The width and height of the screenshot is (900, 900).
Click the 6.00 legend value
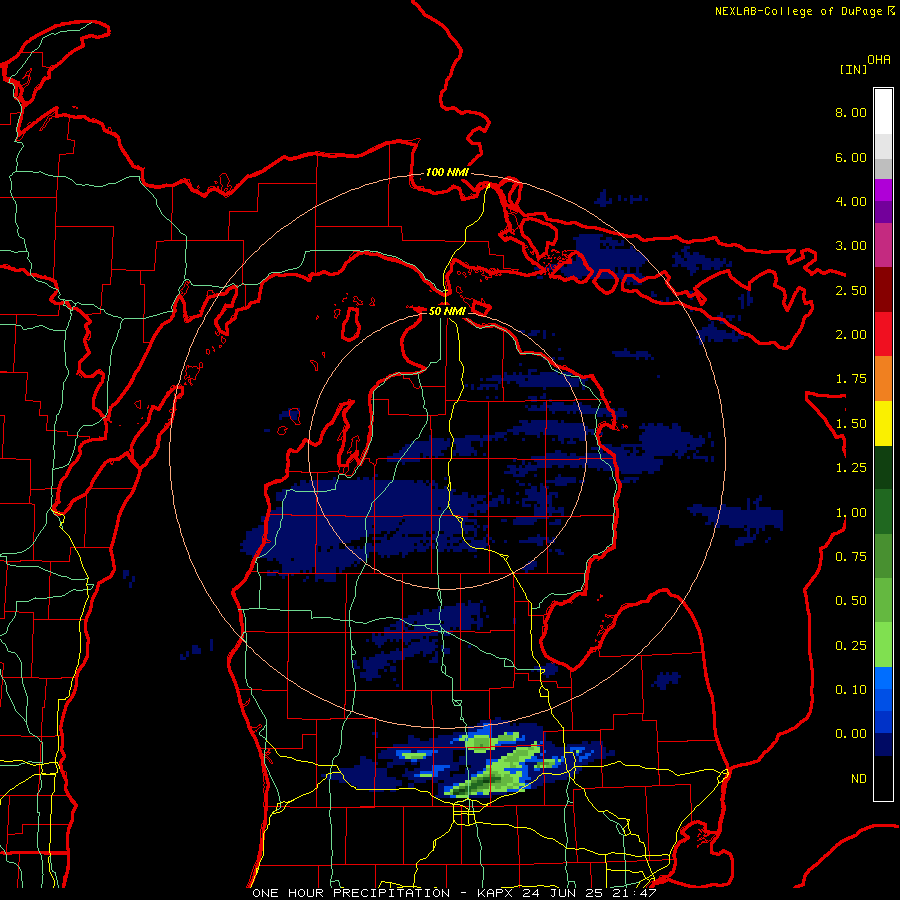pos(851,157)
